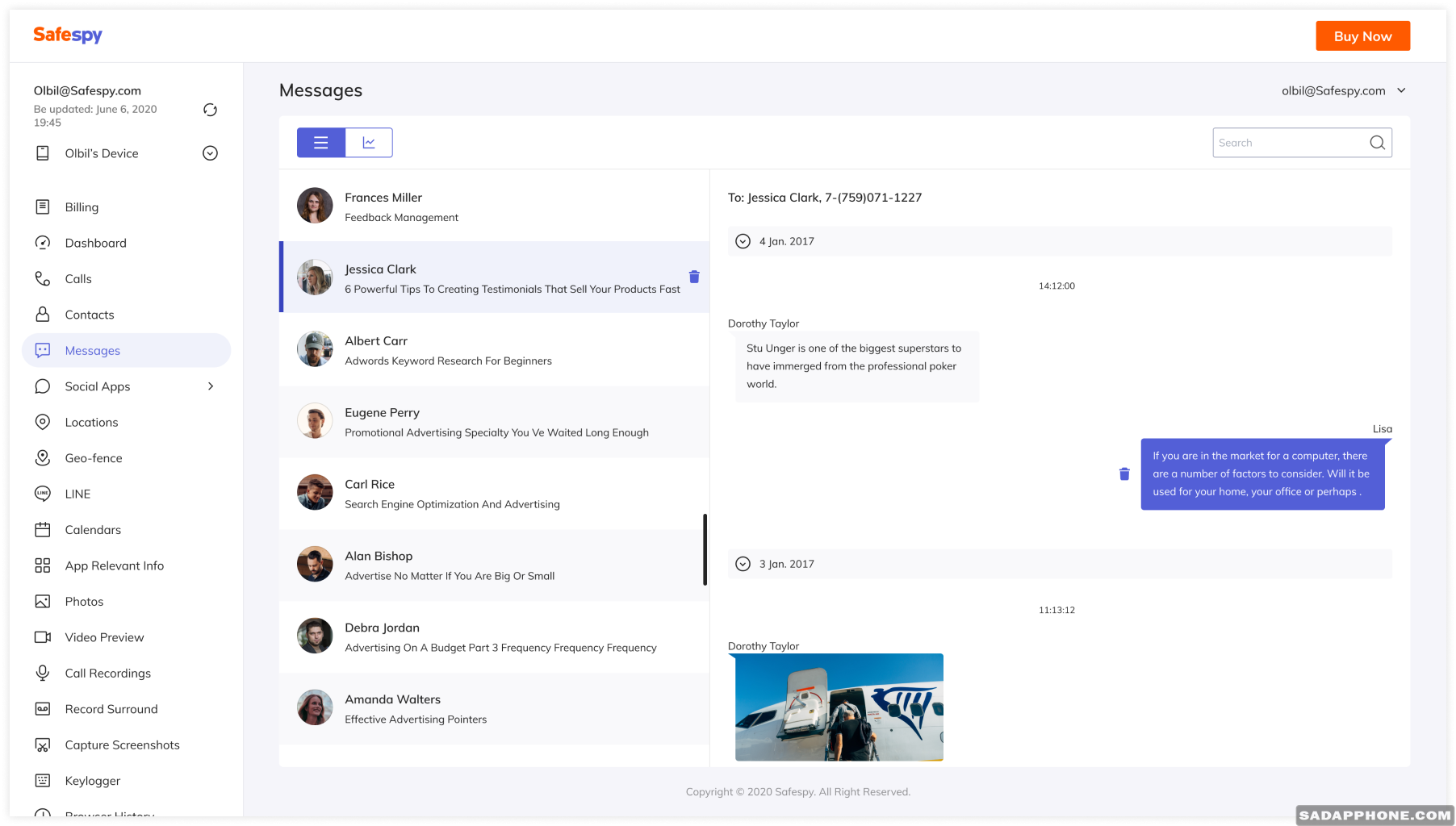Viewport: 1456px width, 826px height.
Task: Open the Record Surround icon
Action: pos(43,708)
